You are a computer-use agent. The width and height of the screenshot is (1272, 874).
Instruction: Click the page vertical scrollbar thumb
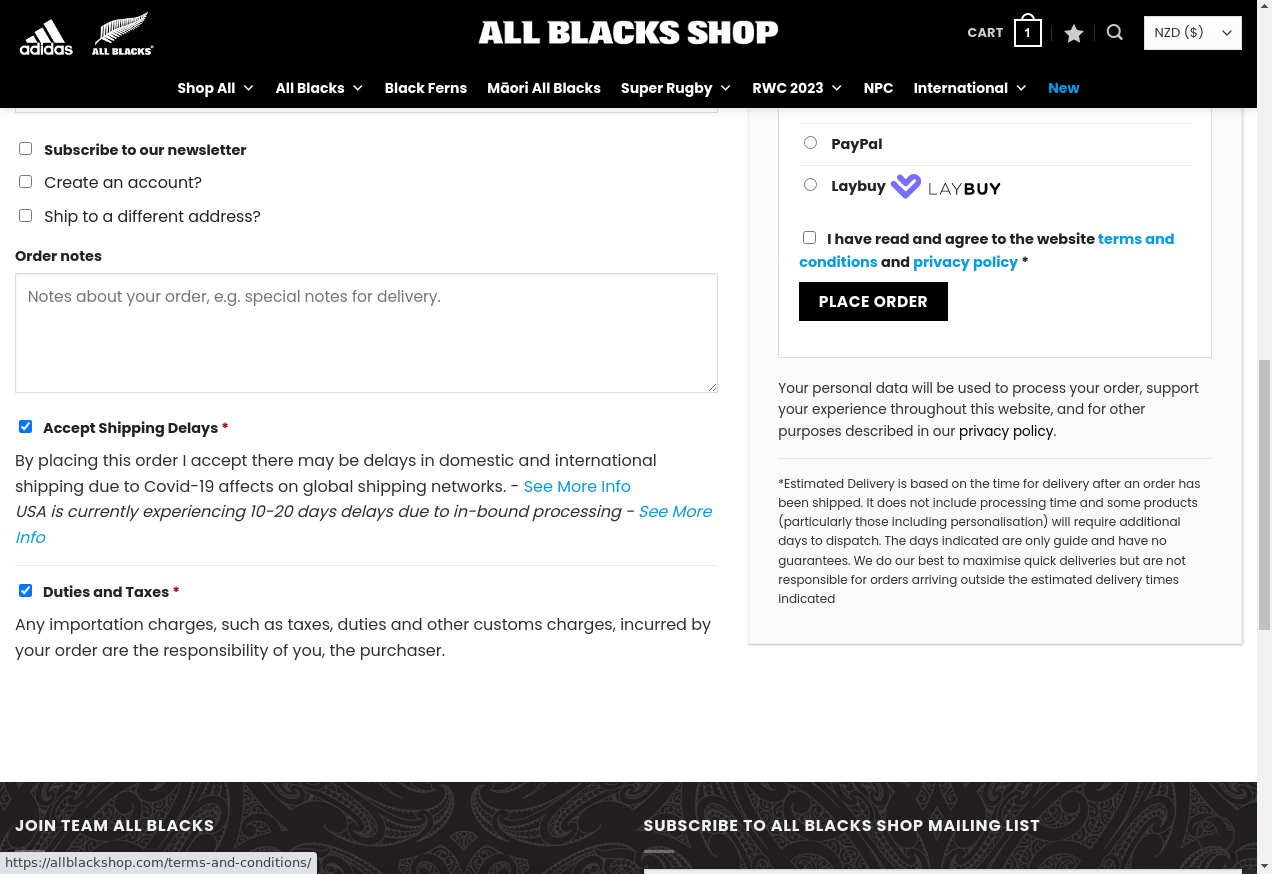coord(1264,495)
